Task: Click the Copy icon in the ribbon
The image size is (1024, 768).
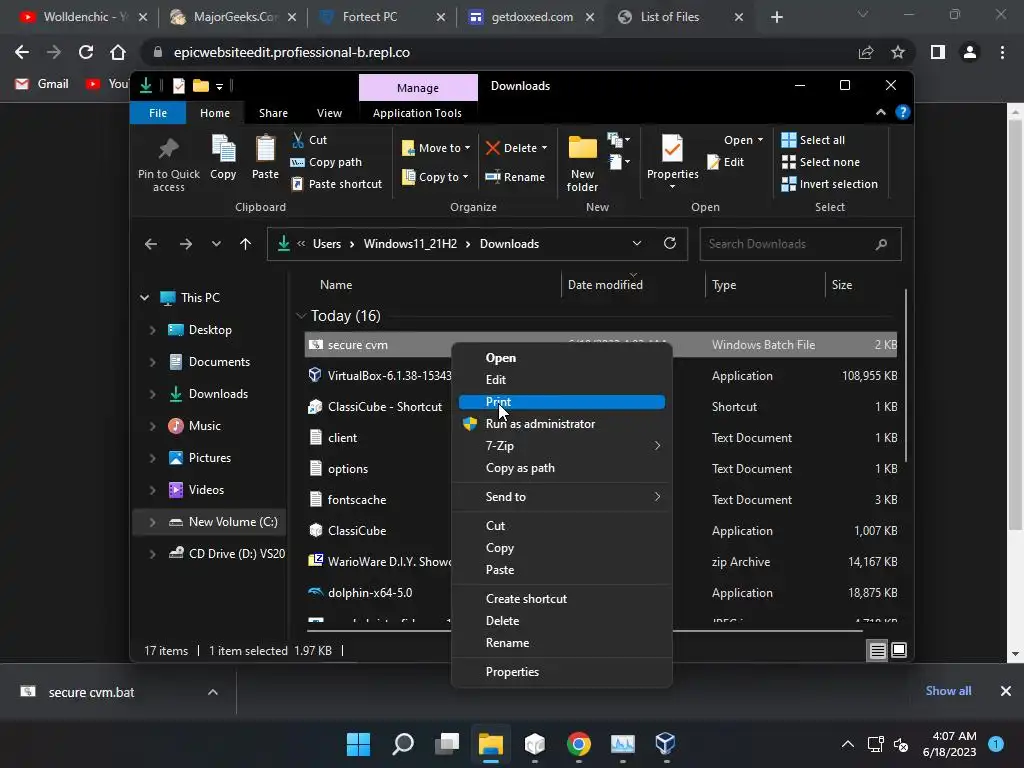Action: tap(223, 148)
